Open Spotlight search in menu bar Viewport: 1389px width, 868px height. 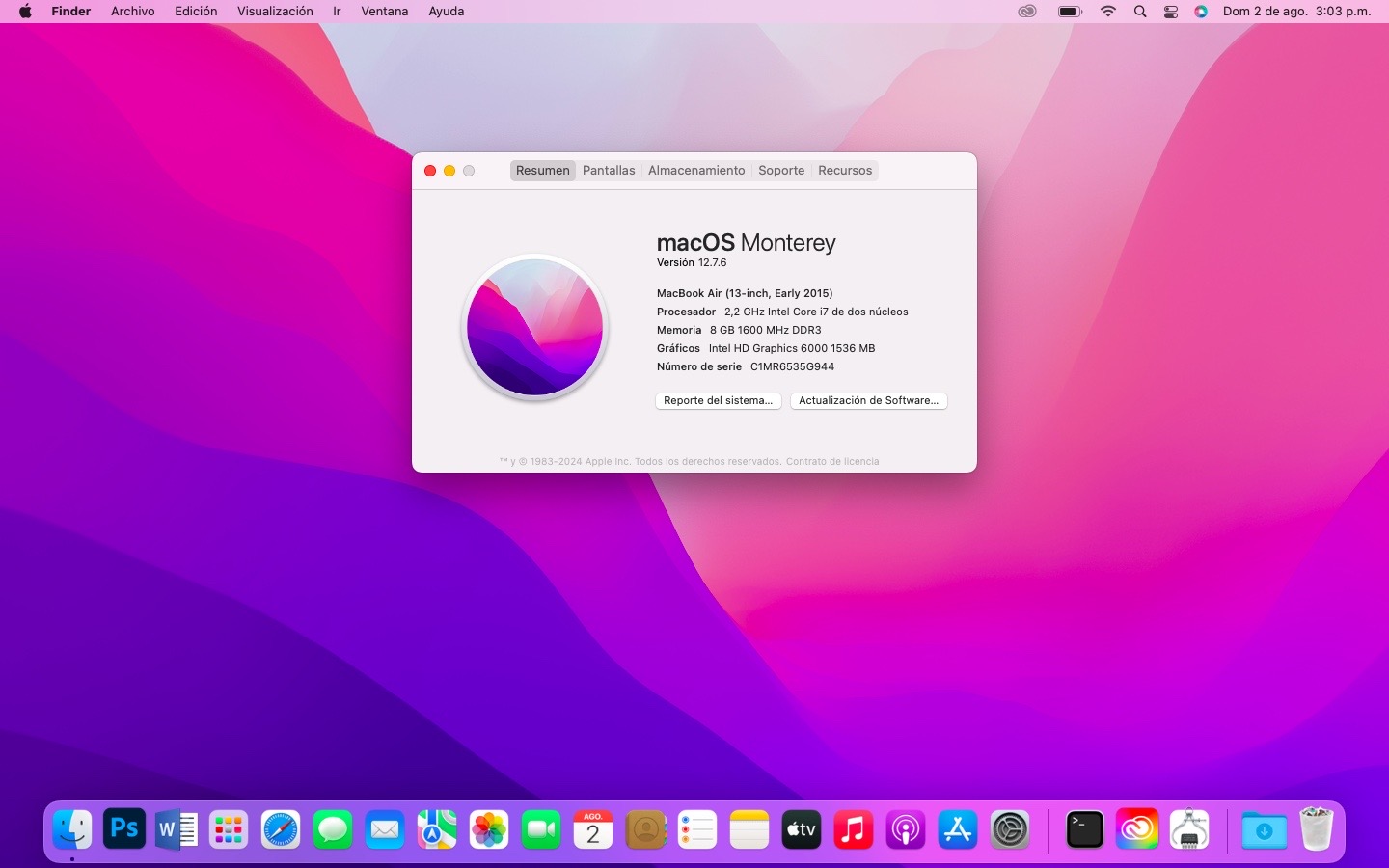(1140, 12)
